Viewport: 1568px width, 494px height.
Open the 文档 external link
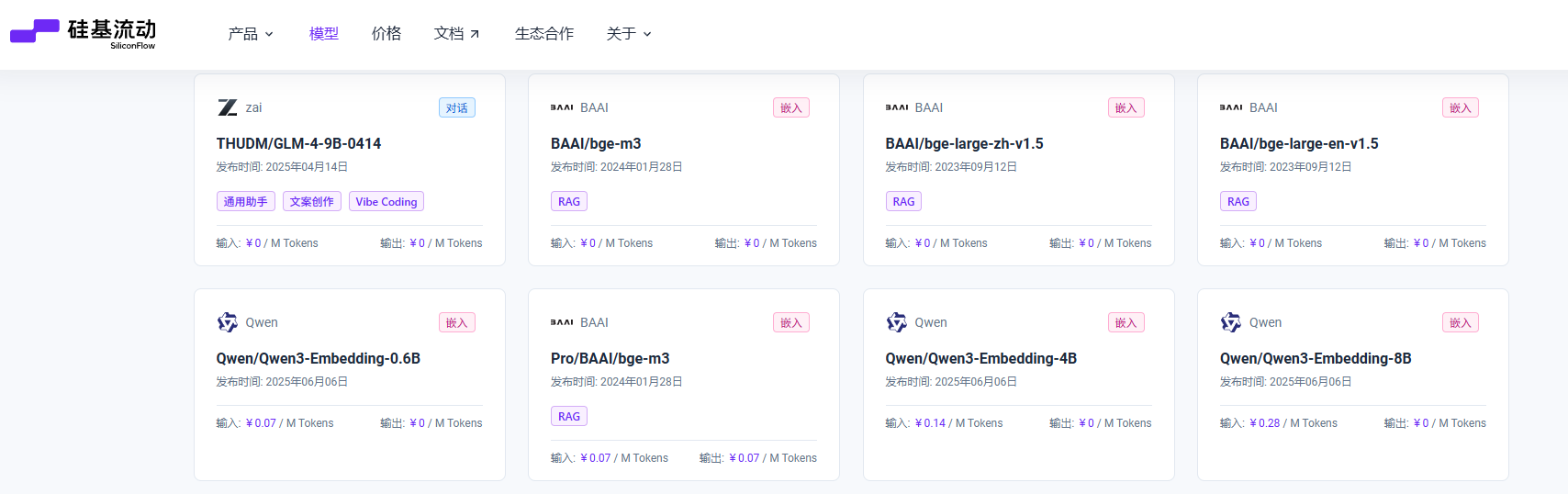[456, 34]
